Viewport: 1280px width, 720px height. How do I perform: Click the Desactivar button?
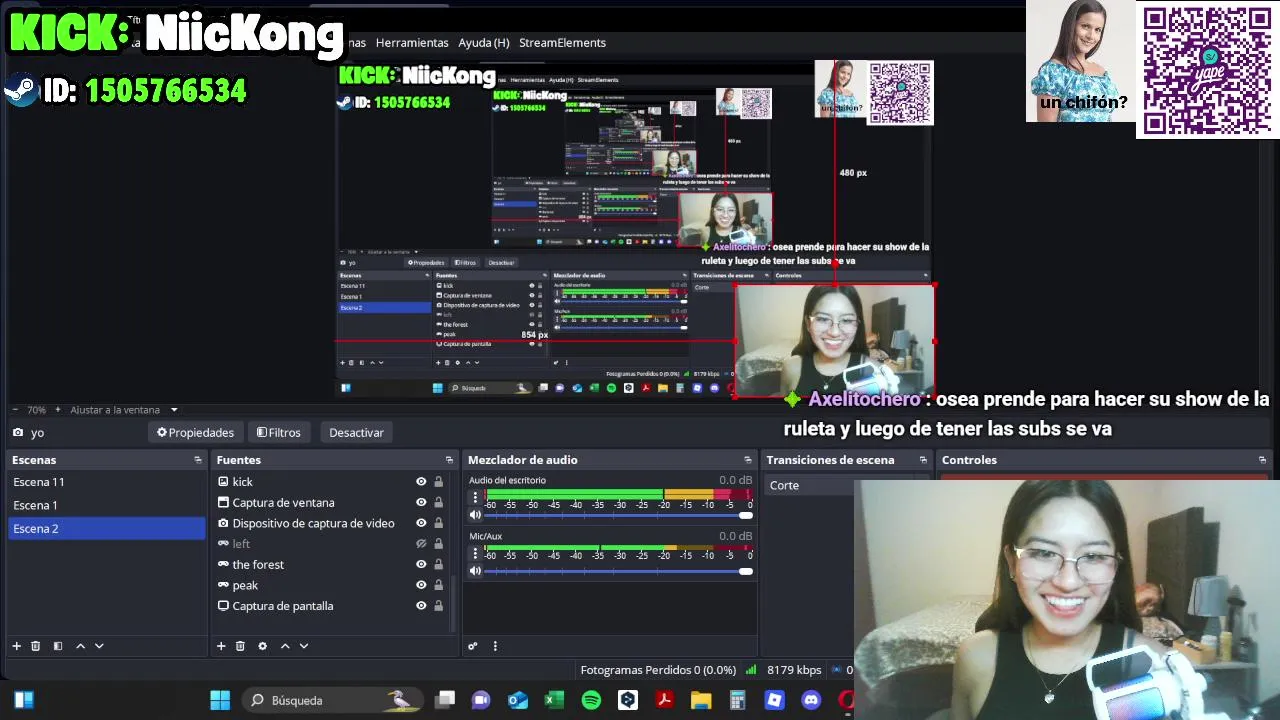point(356,433)
